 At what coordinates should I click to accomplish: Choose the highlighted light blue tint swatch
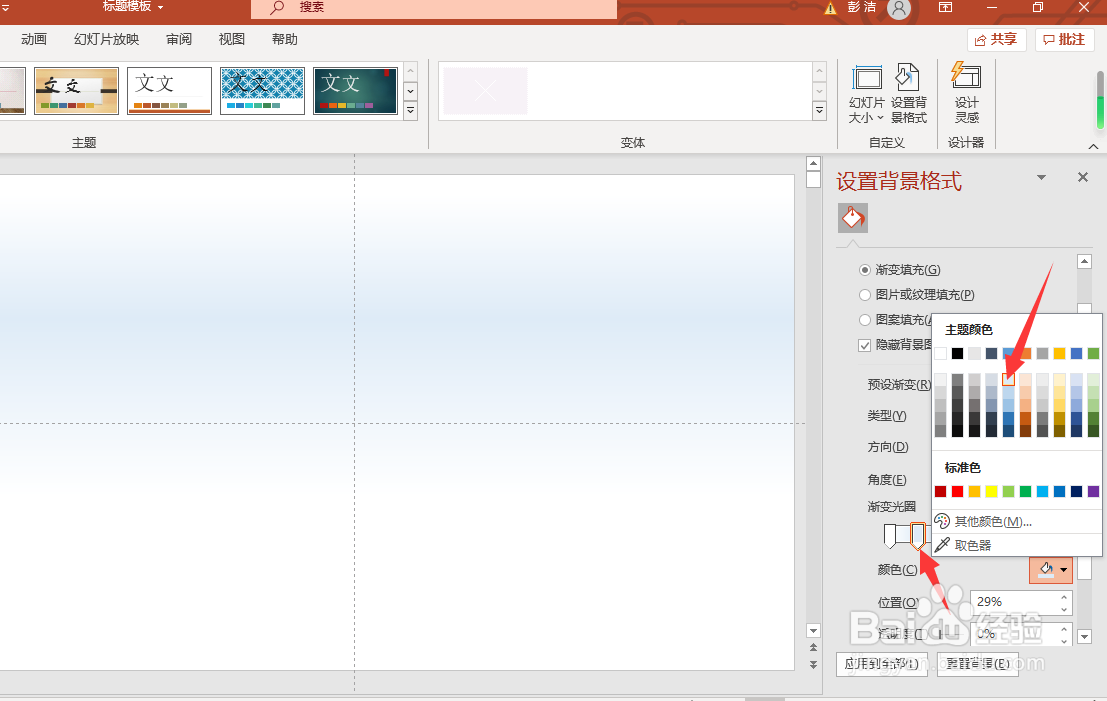[1008, 380]
